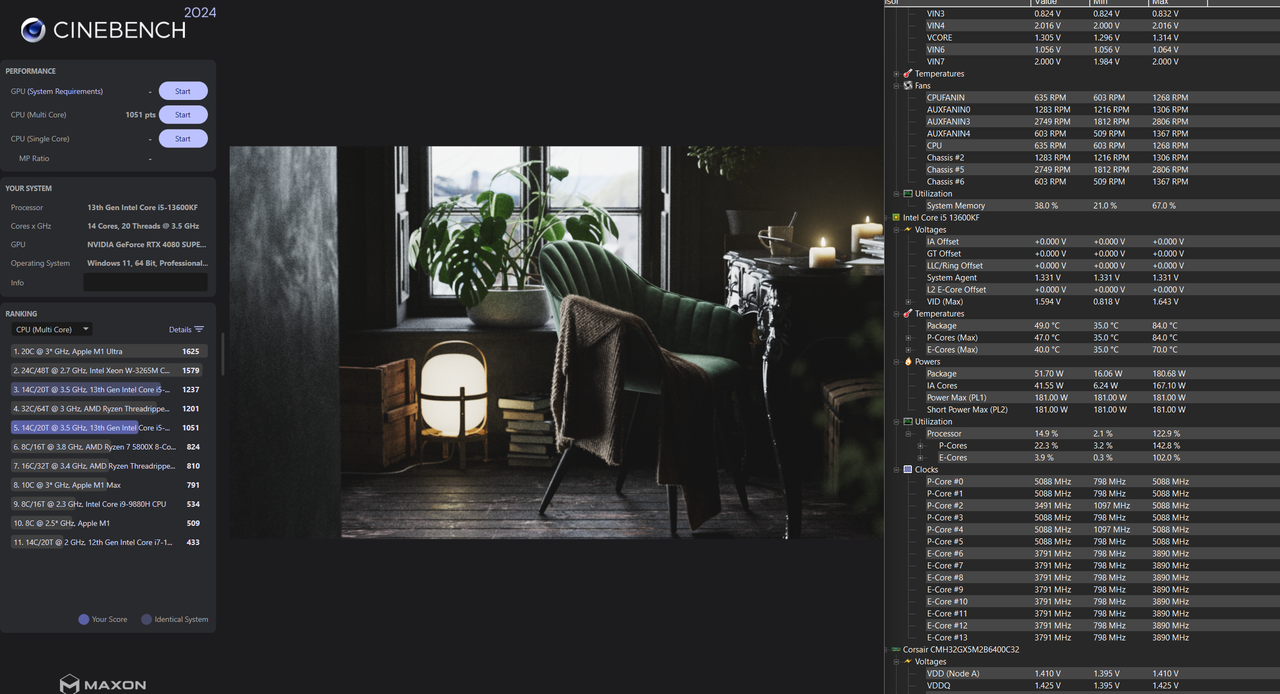Select the AMD Ryzen 7 5800X ranking entry
This screenshot has height=694, width=1280.
pyautogui.click(x=107, y=447)
